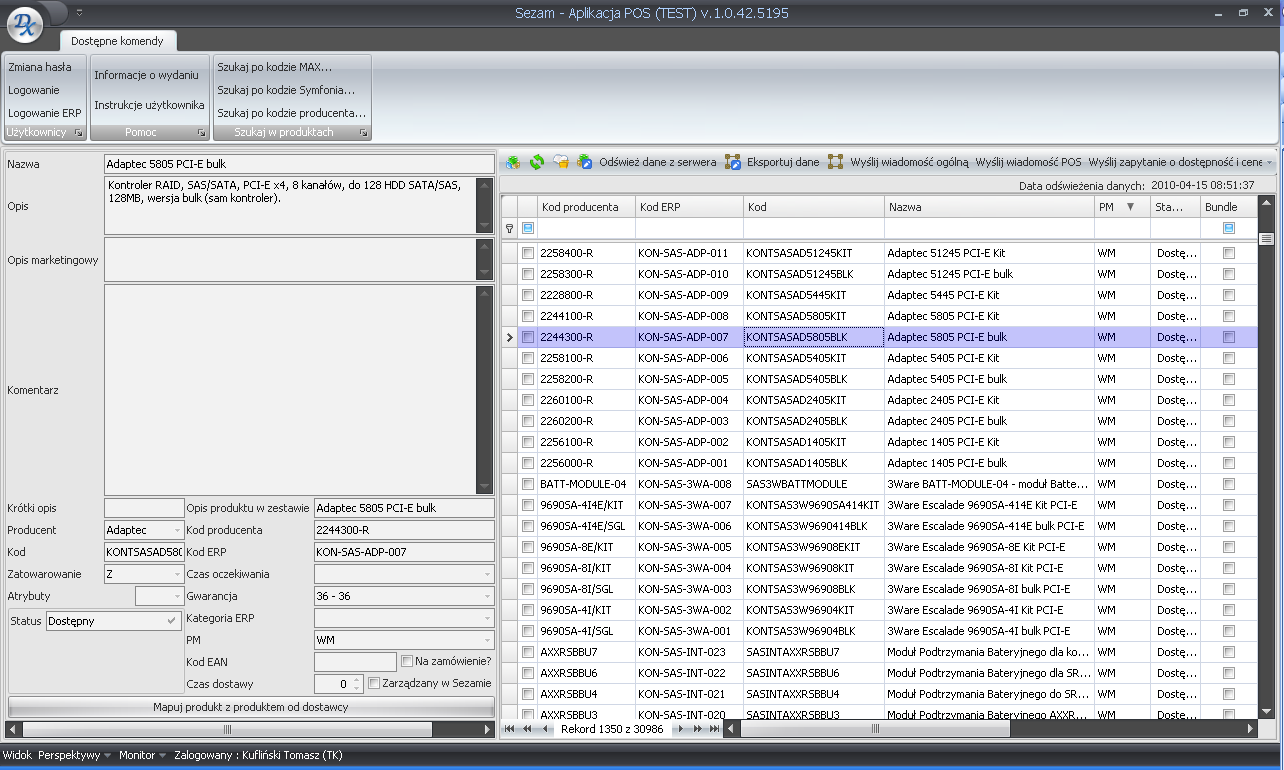The image size is (1284, 770).
Task: Click the export icon before Eksportuj dane
Action: [x=733, y=162]
